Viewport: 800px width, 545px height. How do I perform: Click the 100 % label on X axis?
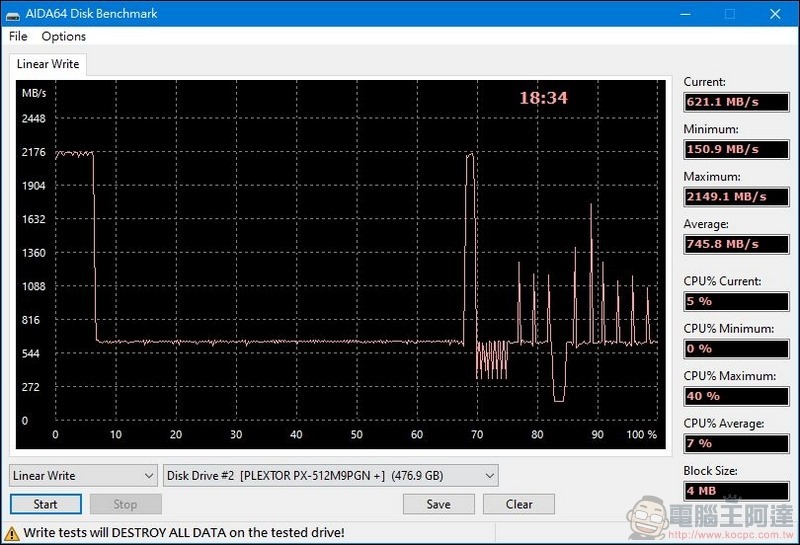641,435
